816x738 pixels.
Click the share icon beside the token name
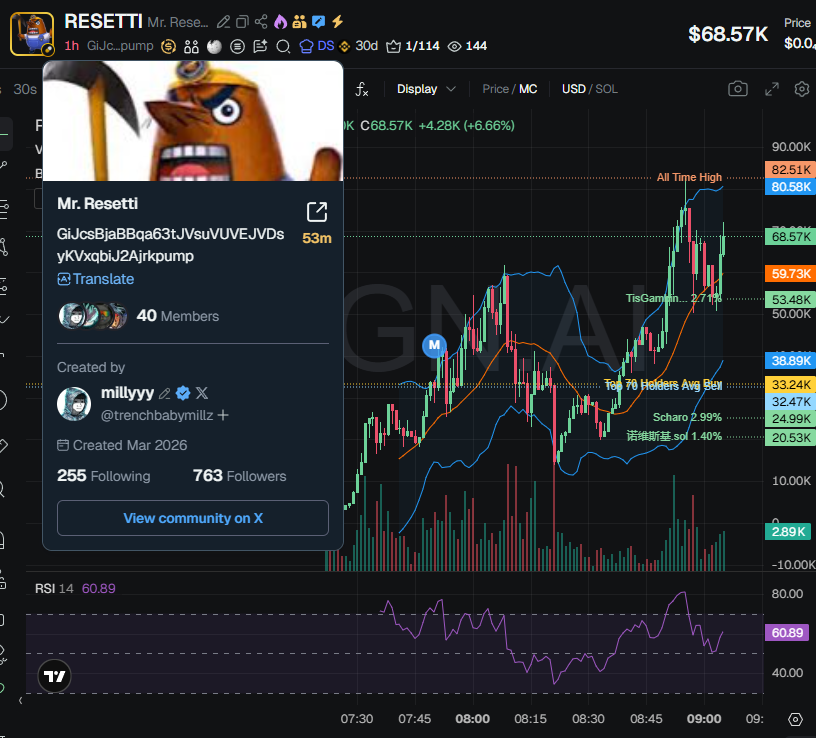pyautogui.click(x=261, y=21)
